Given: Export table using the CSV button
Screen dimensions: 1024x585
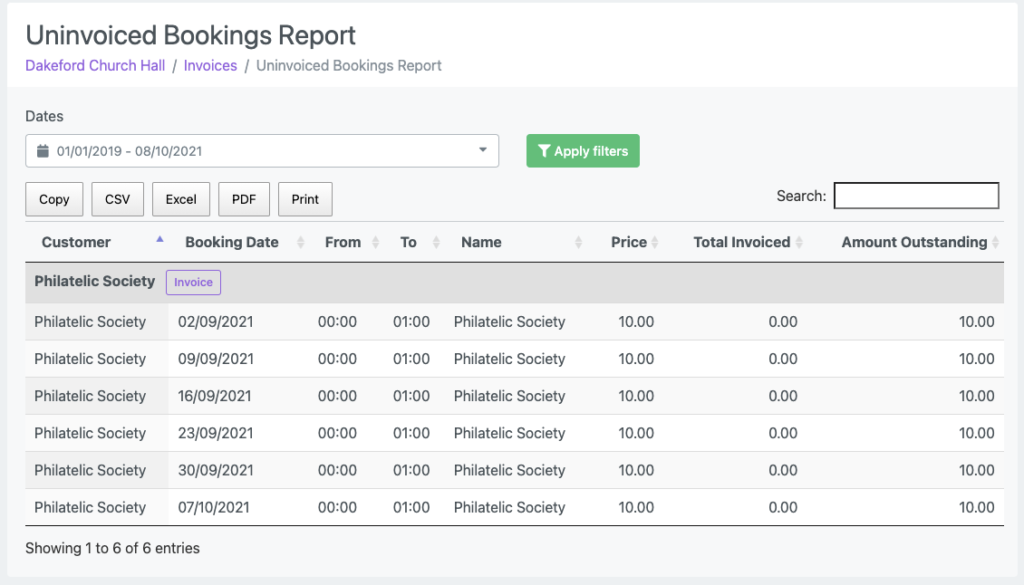Looking at the screenshot, I should pos(118,199).
